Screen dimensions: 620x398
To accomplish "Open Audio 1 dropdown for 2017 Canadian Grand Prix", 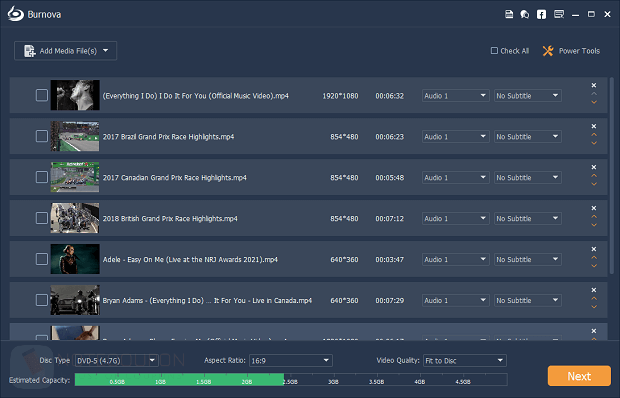I will (456, 177).
